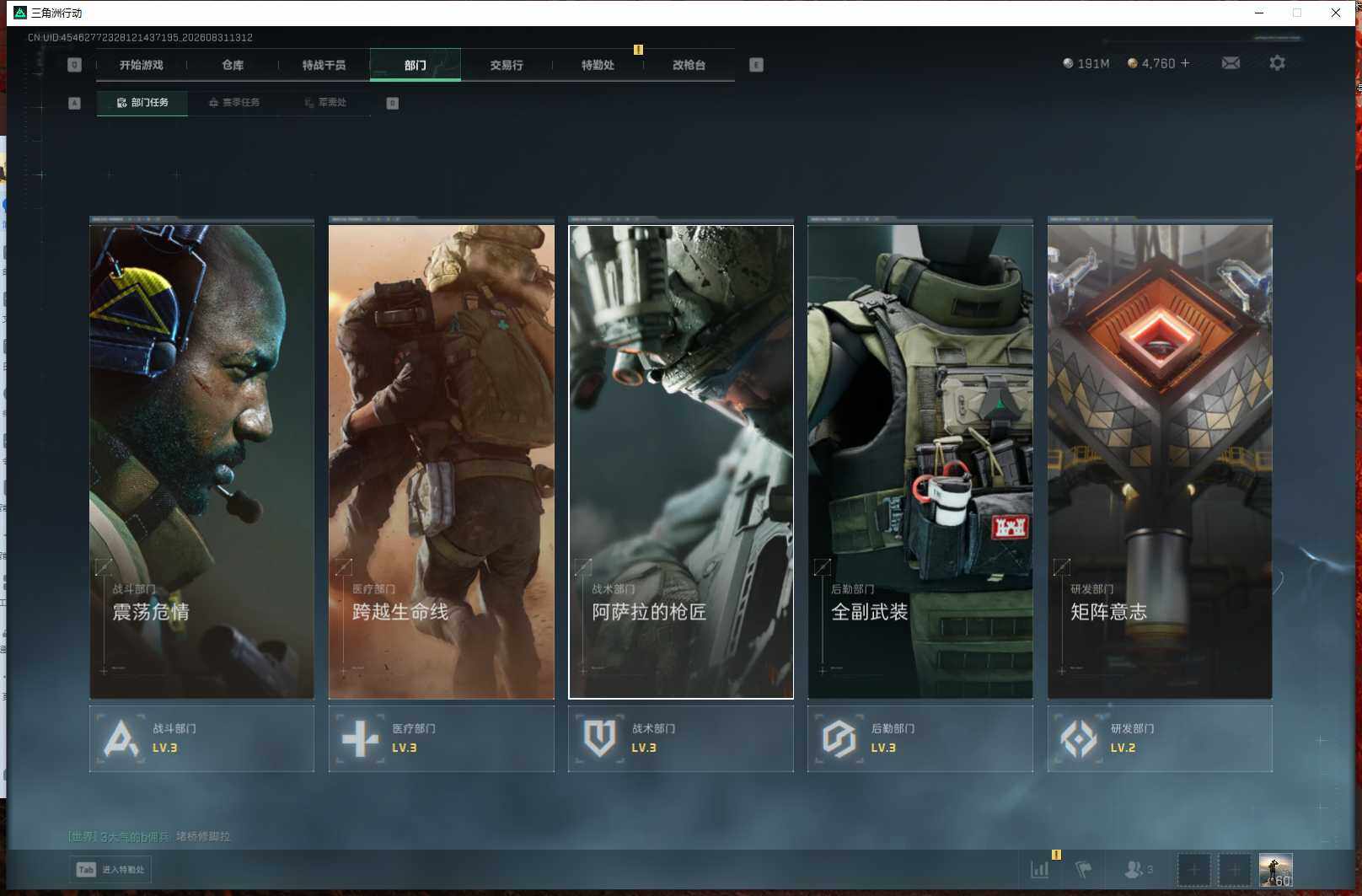Viewport: 1362px width, 896px height.
Task: Click the combat department A-shaped emblem
Action: click(121, 738)
